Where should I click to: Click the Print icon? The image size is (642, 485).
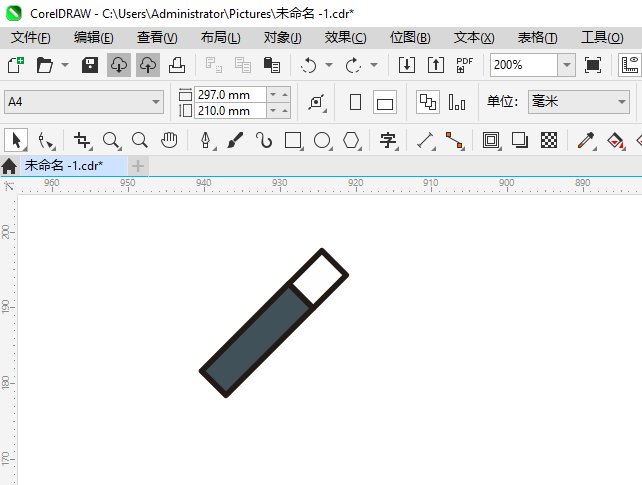coord(177,65)
